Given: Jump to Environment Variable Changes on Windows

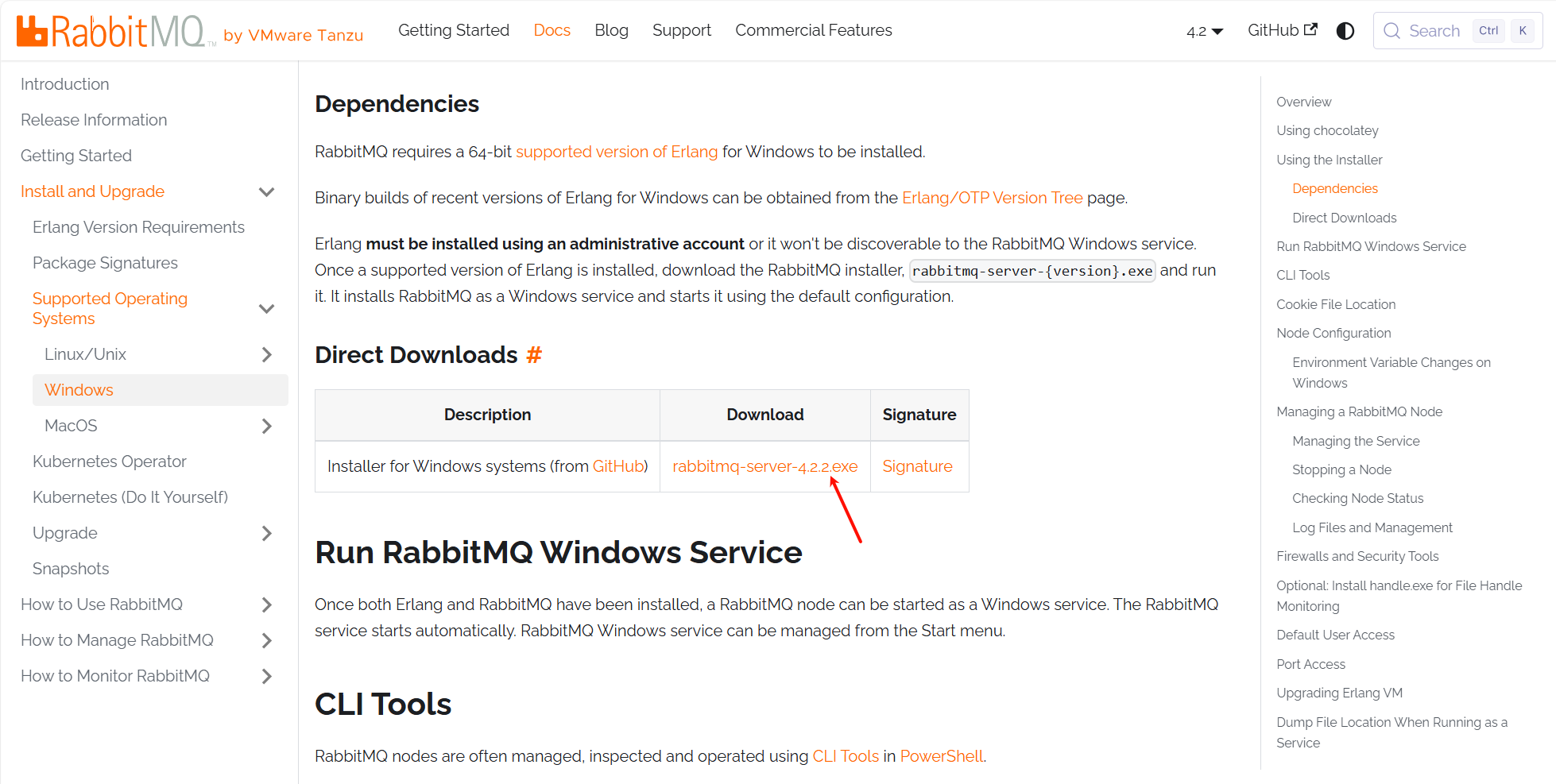Looking at the screenshot, I should 1391,373.
